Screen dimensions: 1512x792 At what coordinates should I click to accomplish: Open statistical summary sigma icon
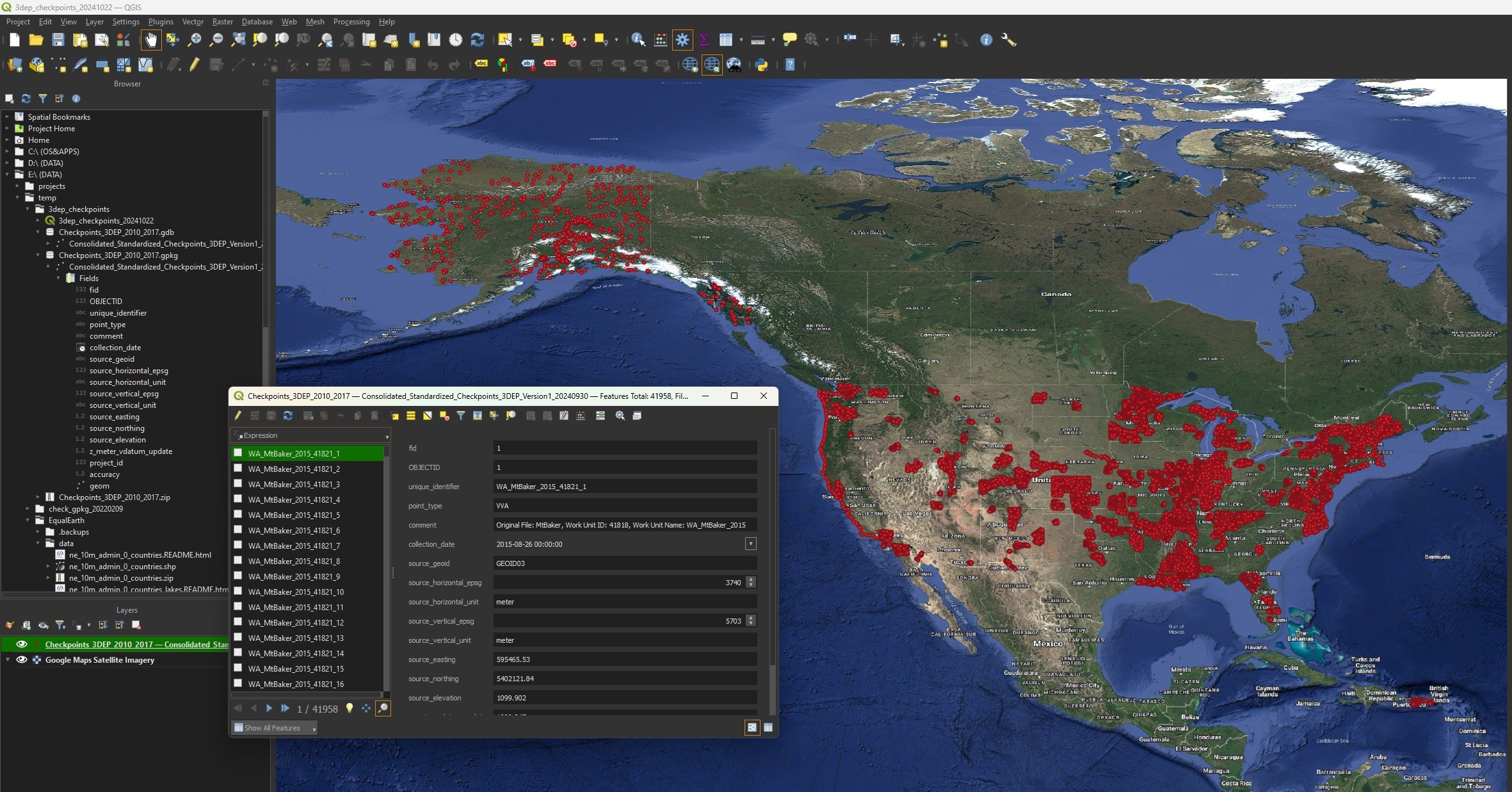pos(704,40)
